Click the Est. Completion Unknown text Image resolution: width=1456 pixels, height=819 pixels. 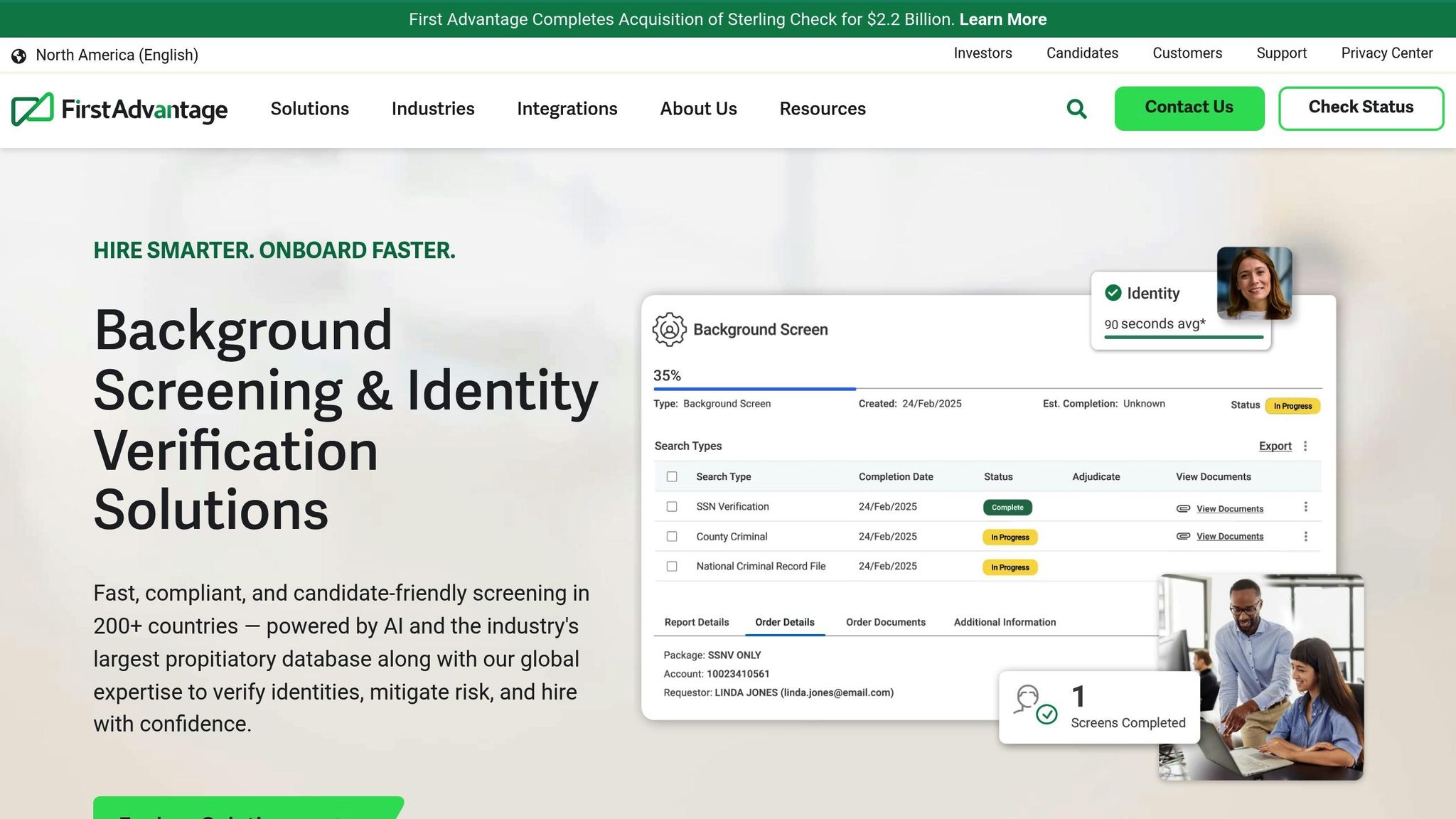[1103, 404]
